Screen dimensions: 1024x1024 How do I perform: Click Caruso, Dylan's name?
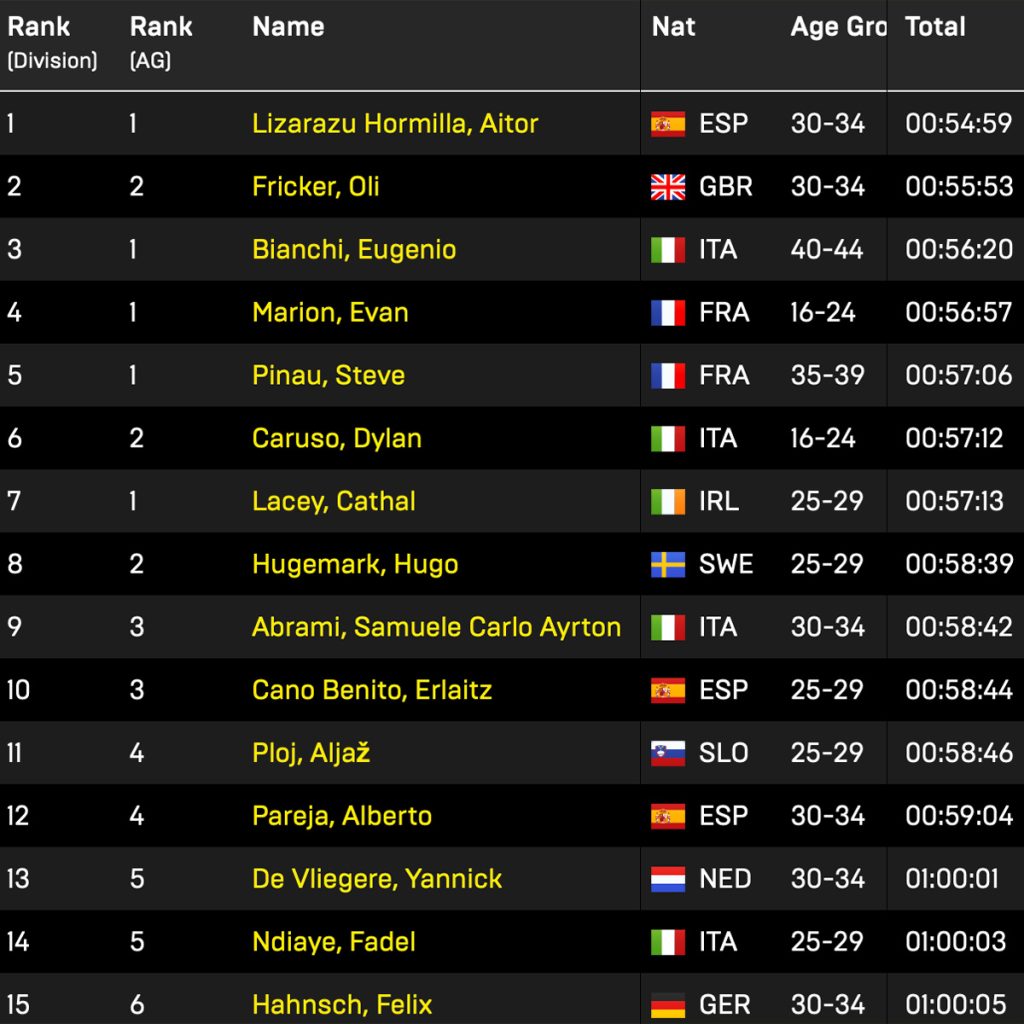tap(337, 438)
